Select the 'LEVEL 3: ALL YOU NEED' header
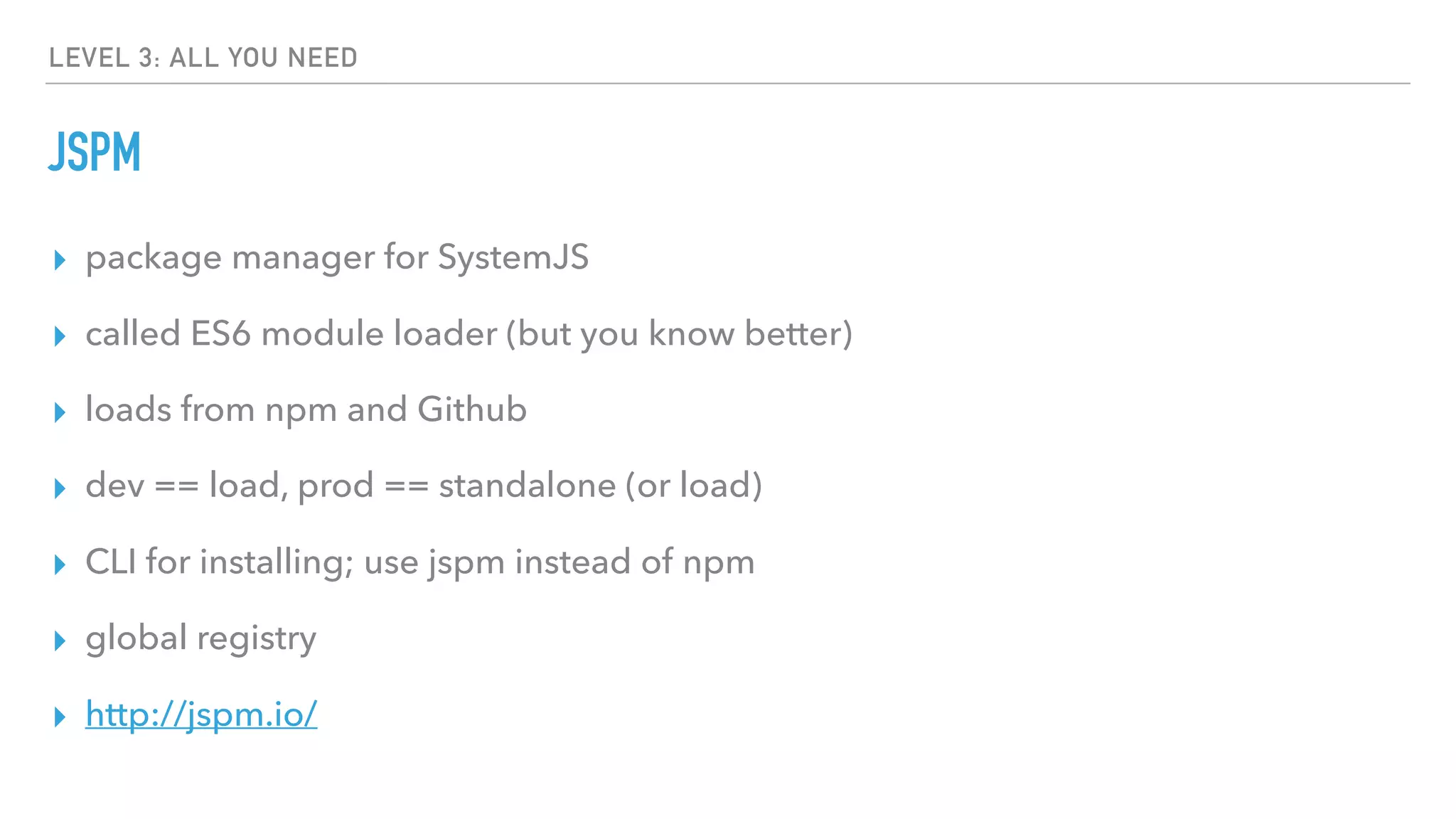Image resolution: width=1456 pixels, height=819 pixels. 203,58
